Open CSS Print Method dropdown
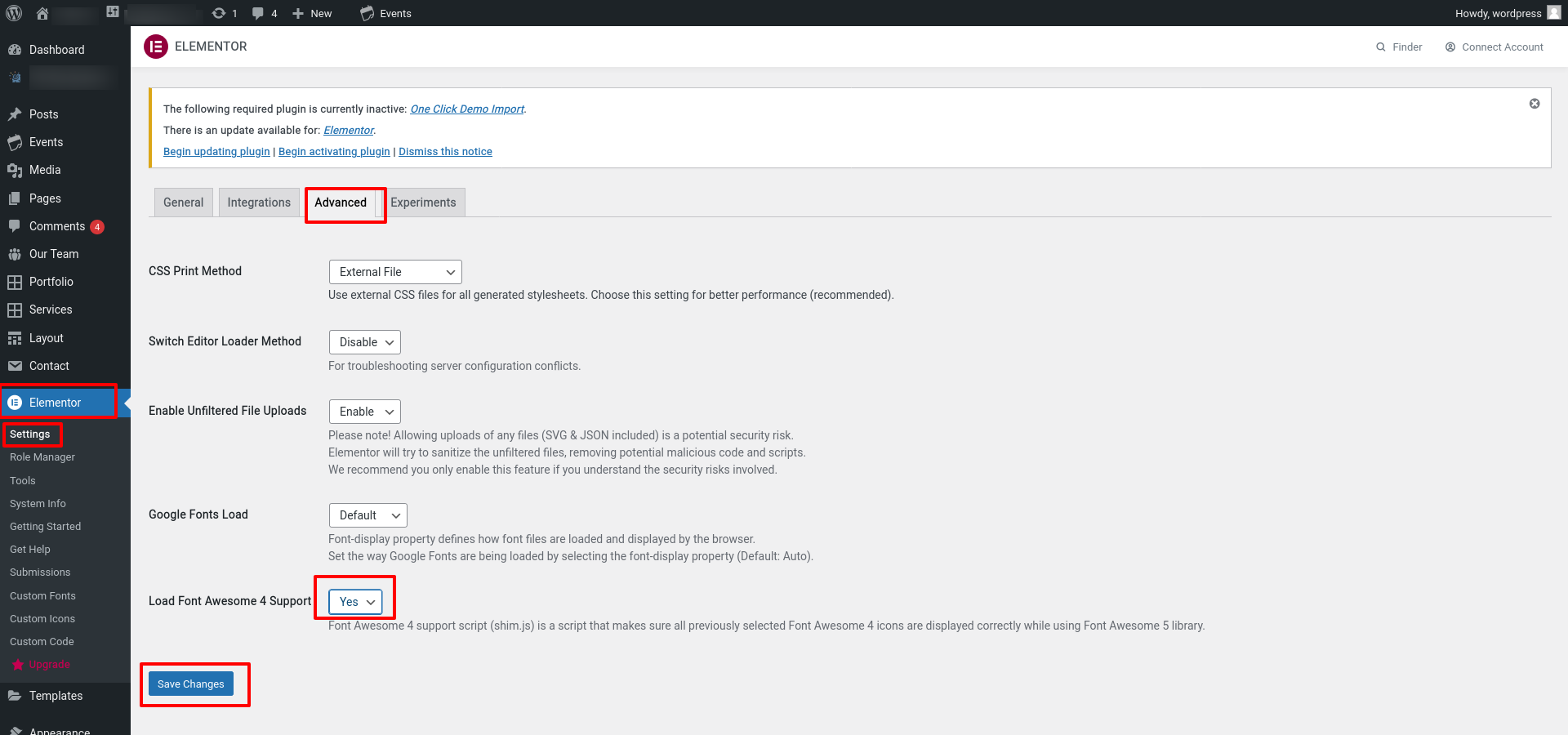The height and width of the screenshot is (735, 1568). coord(395,272)
